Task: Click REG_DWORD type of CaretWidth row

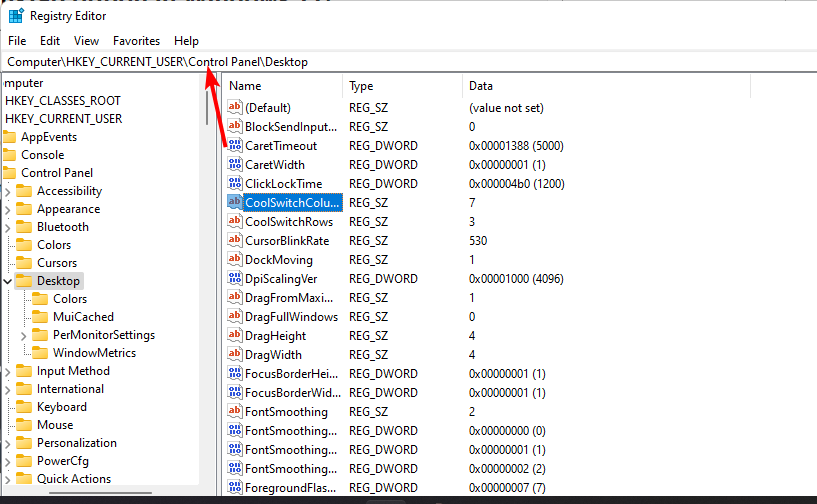Action: click(383, 165)
